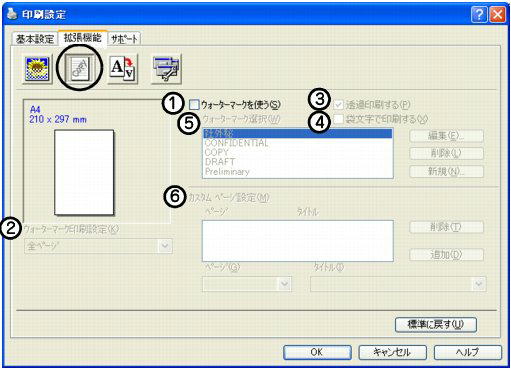Viewport: 511px width, 369px height.
Task: Click the A4 page preview thumbnail
Action: point(84,172)
